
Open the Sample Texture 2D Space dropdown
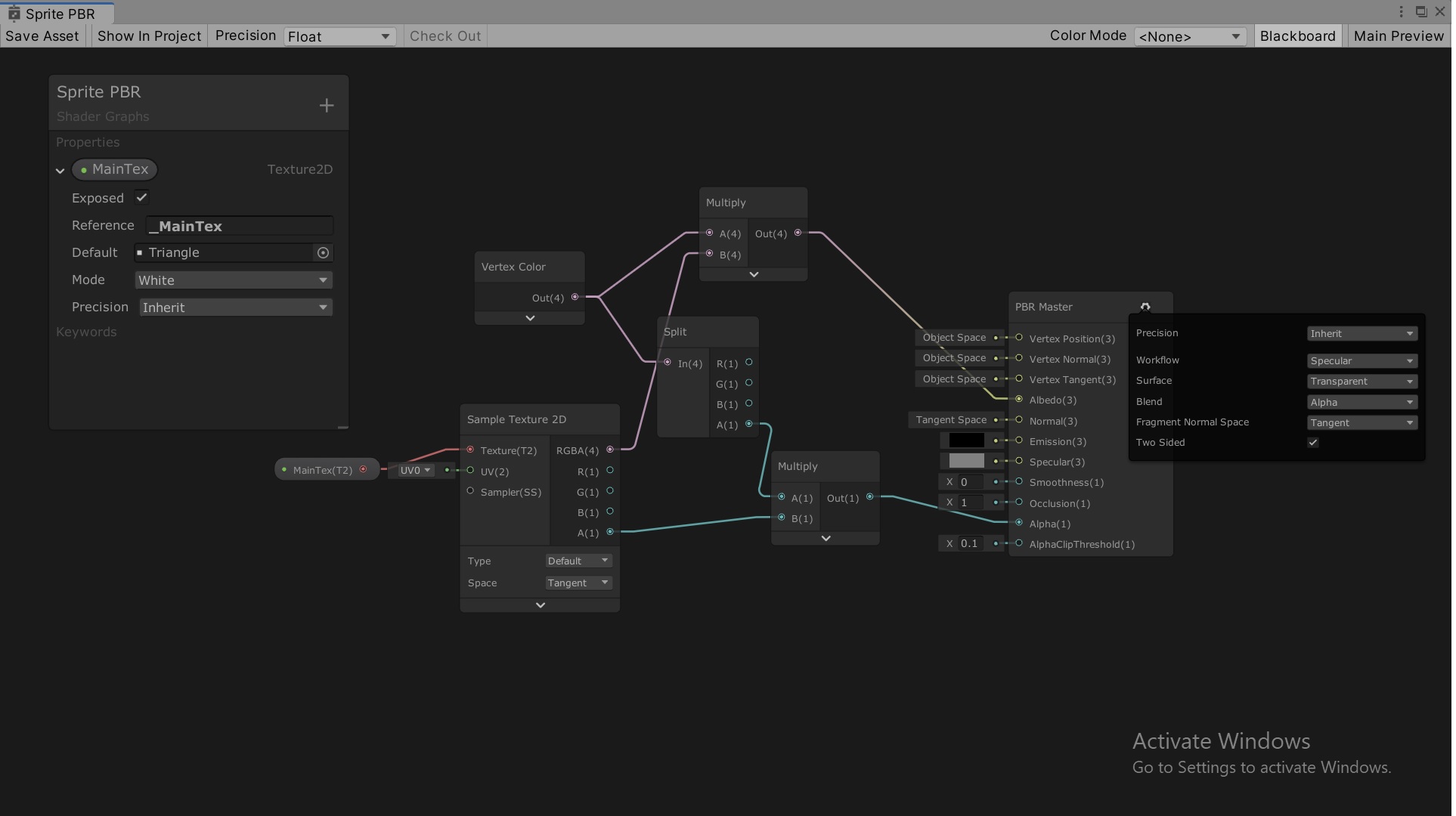578,583
